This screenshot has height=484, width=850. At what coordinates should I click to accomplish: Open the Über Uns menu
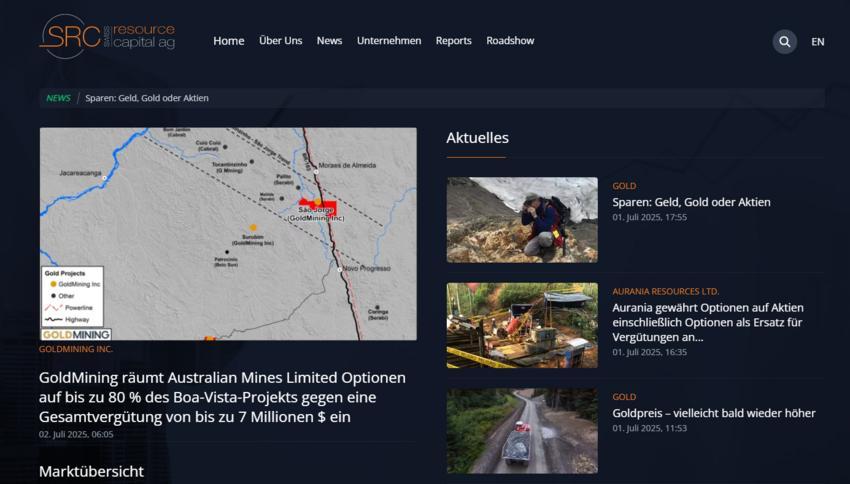(x=280, y=41)
